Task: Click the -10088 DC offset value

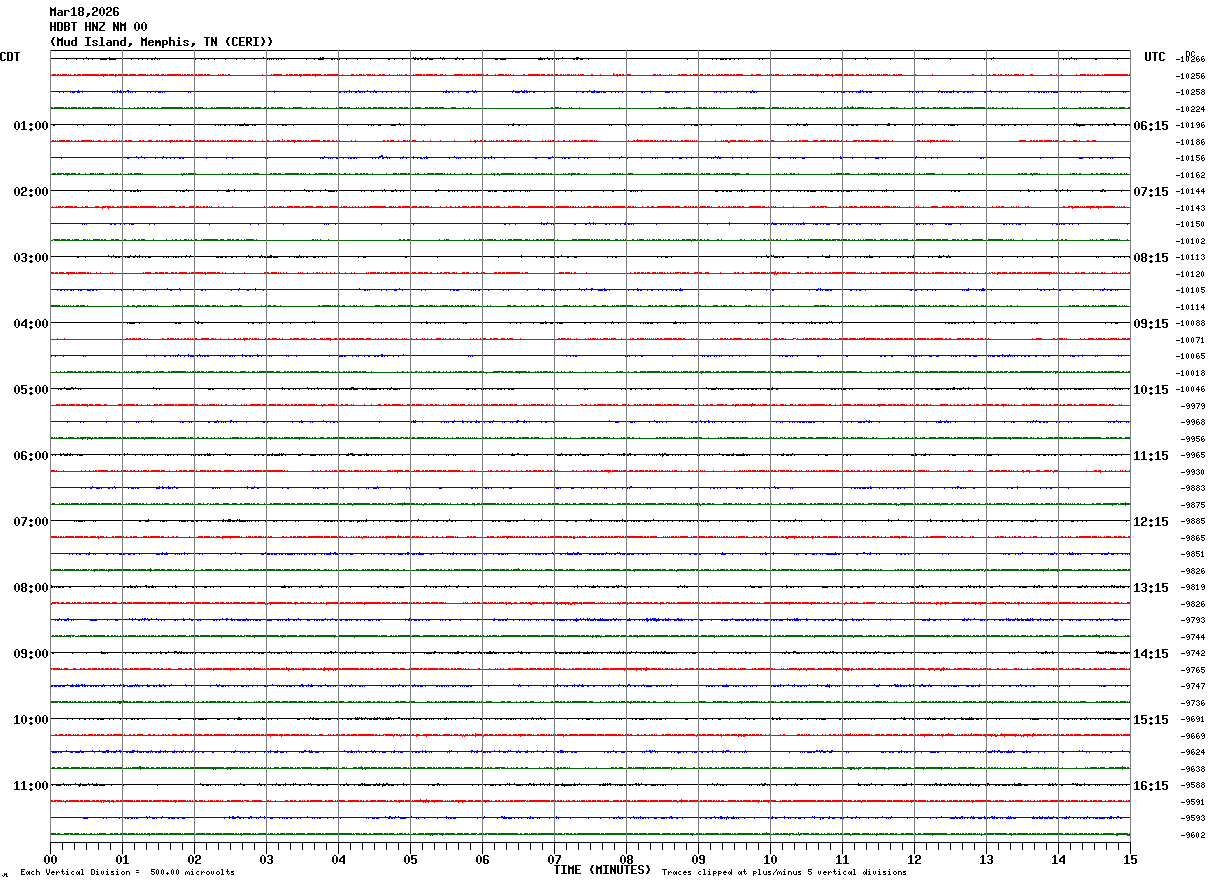Action: click(1191, 324)
